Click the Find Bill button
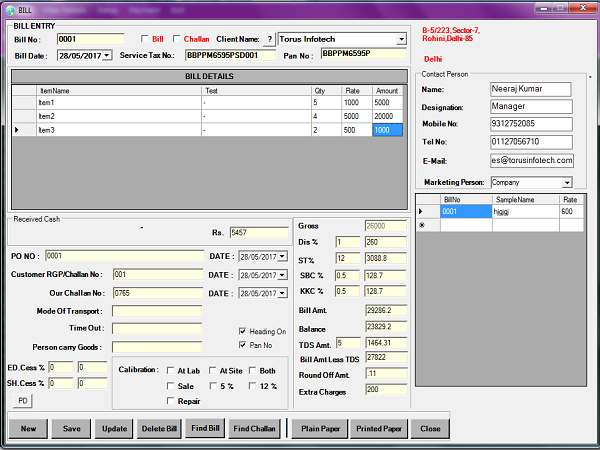This screenshot has width=600, height=450. pyautogui.click(x=205, y=428)
